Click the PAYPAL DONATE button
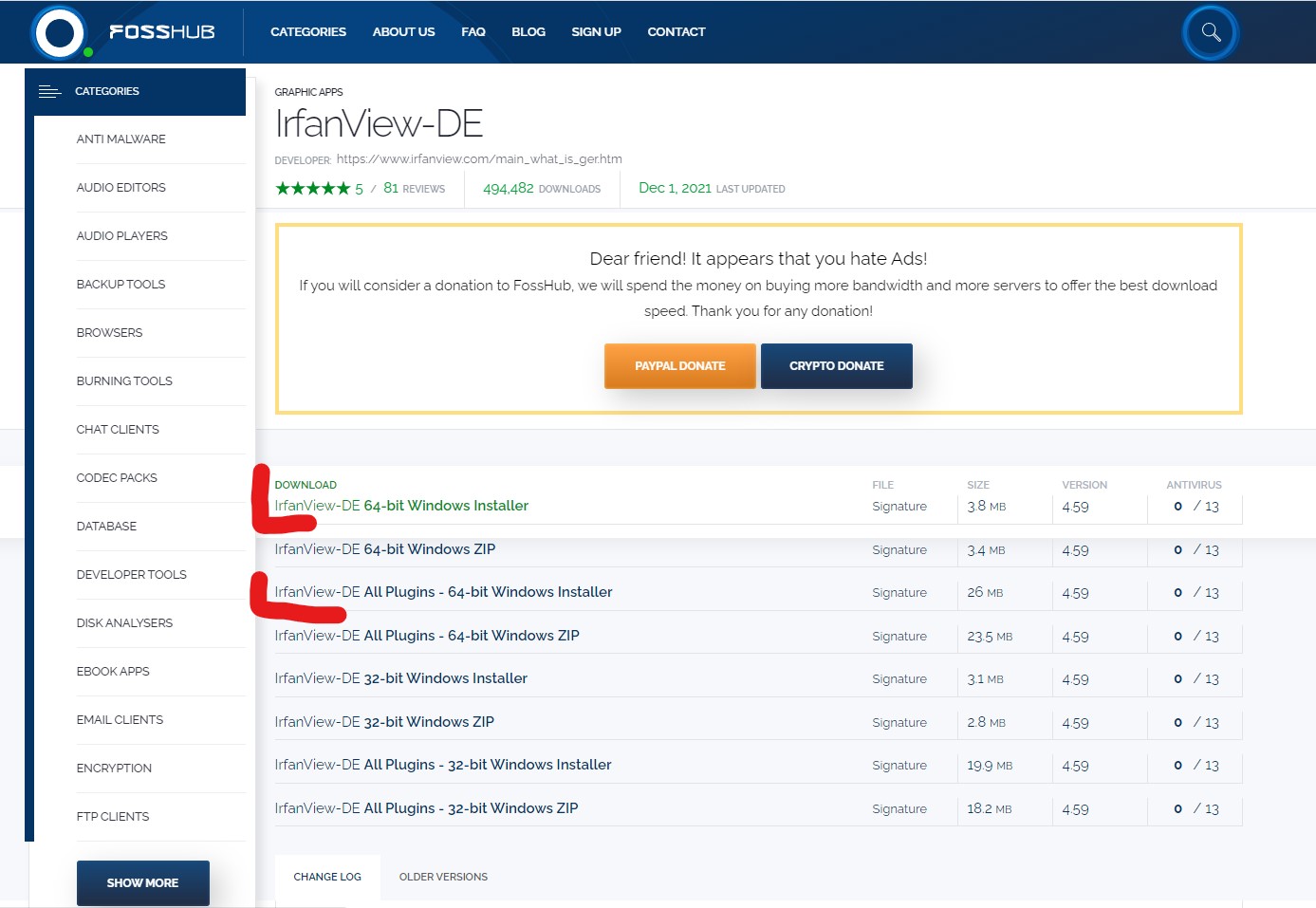 coord(680,366)
